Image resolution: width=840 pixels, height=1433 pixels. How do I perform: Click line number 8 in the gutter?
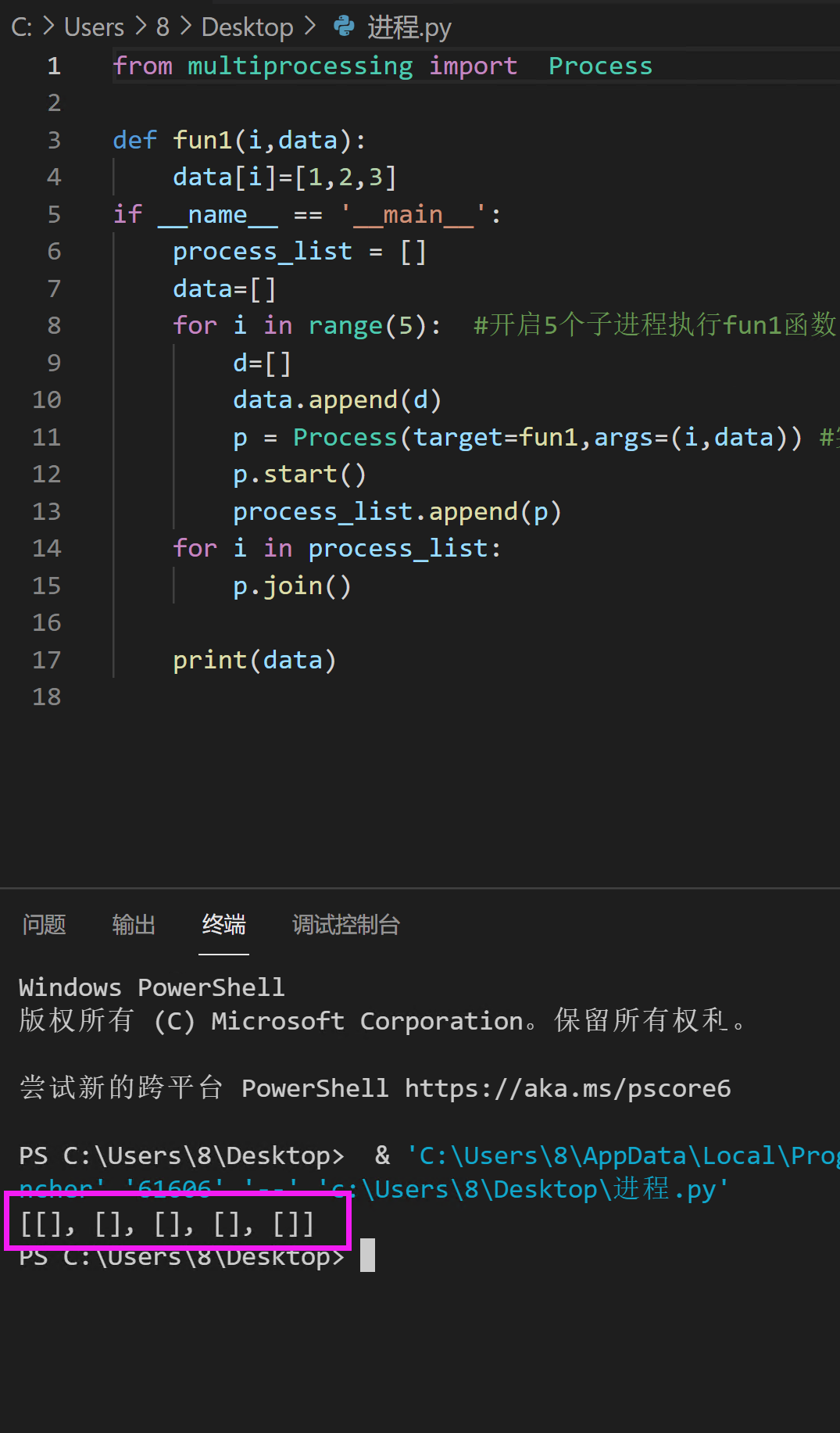coord(53,325)
